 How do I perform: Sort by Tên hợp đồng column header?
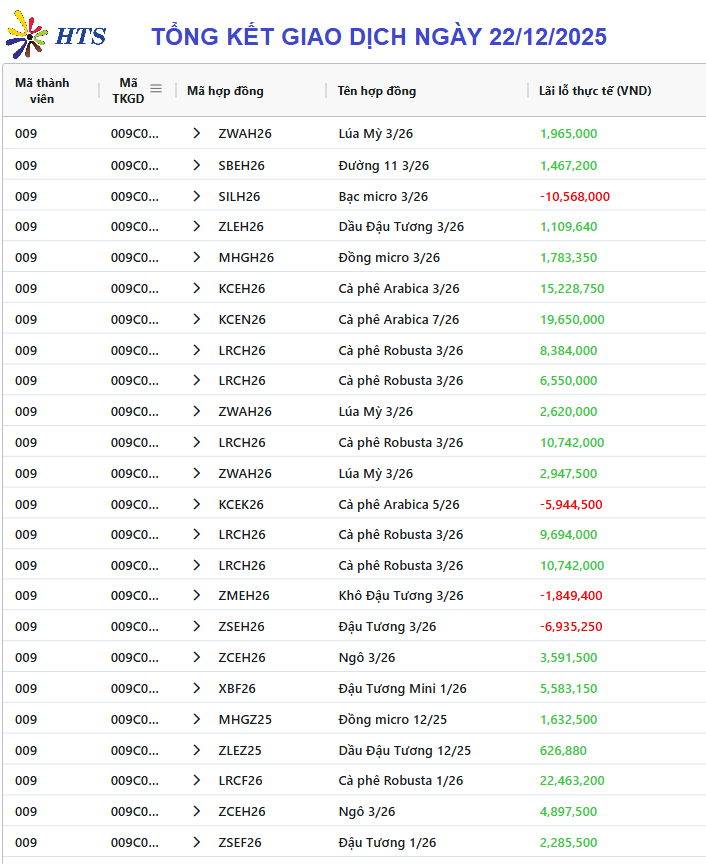click(x=377, y=91)
